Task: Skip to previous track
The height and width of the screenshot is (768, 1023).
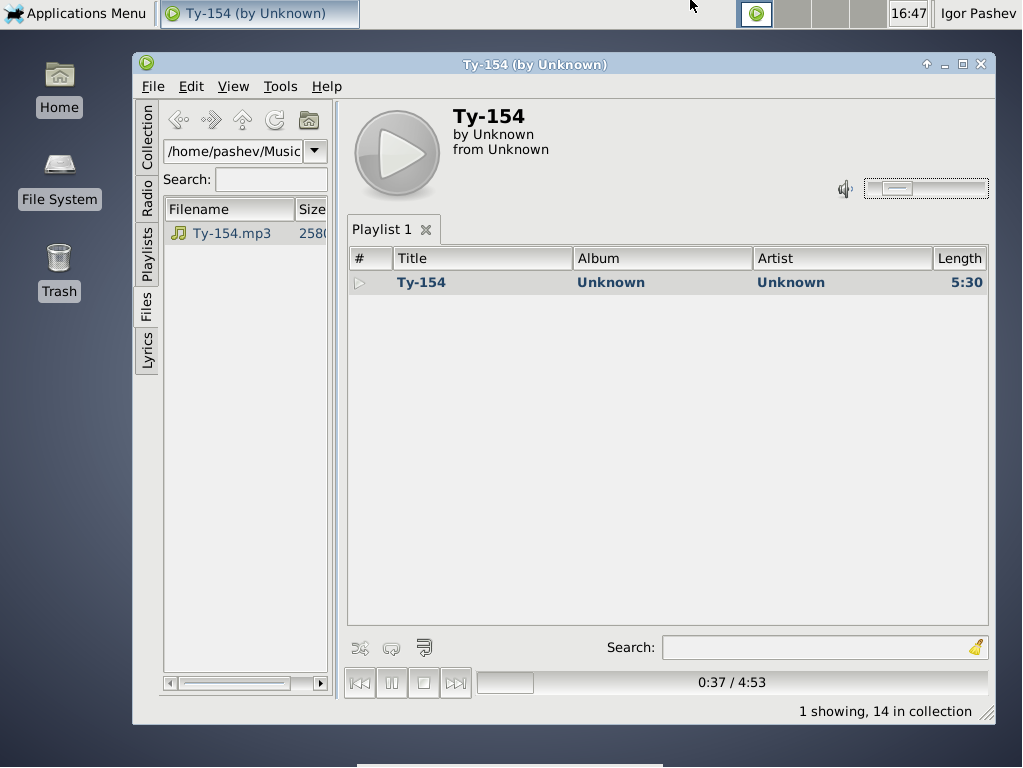Action: click(x=359, y=683)
